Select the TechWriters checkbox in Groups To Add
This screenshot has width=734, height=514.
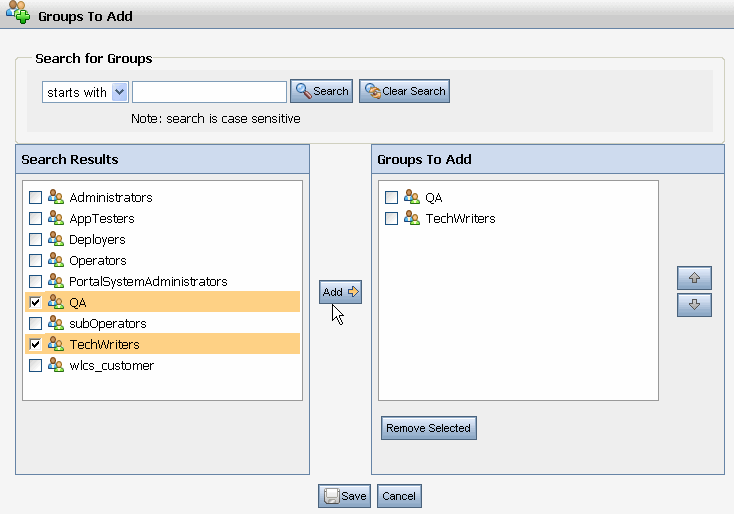pyautogui.click(x=392, y=219)
